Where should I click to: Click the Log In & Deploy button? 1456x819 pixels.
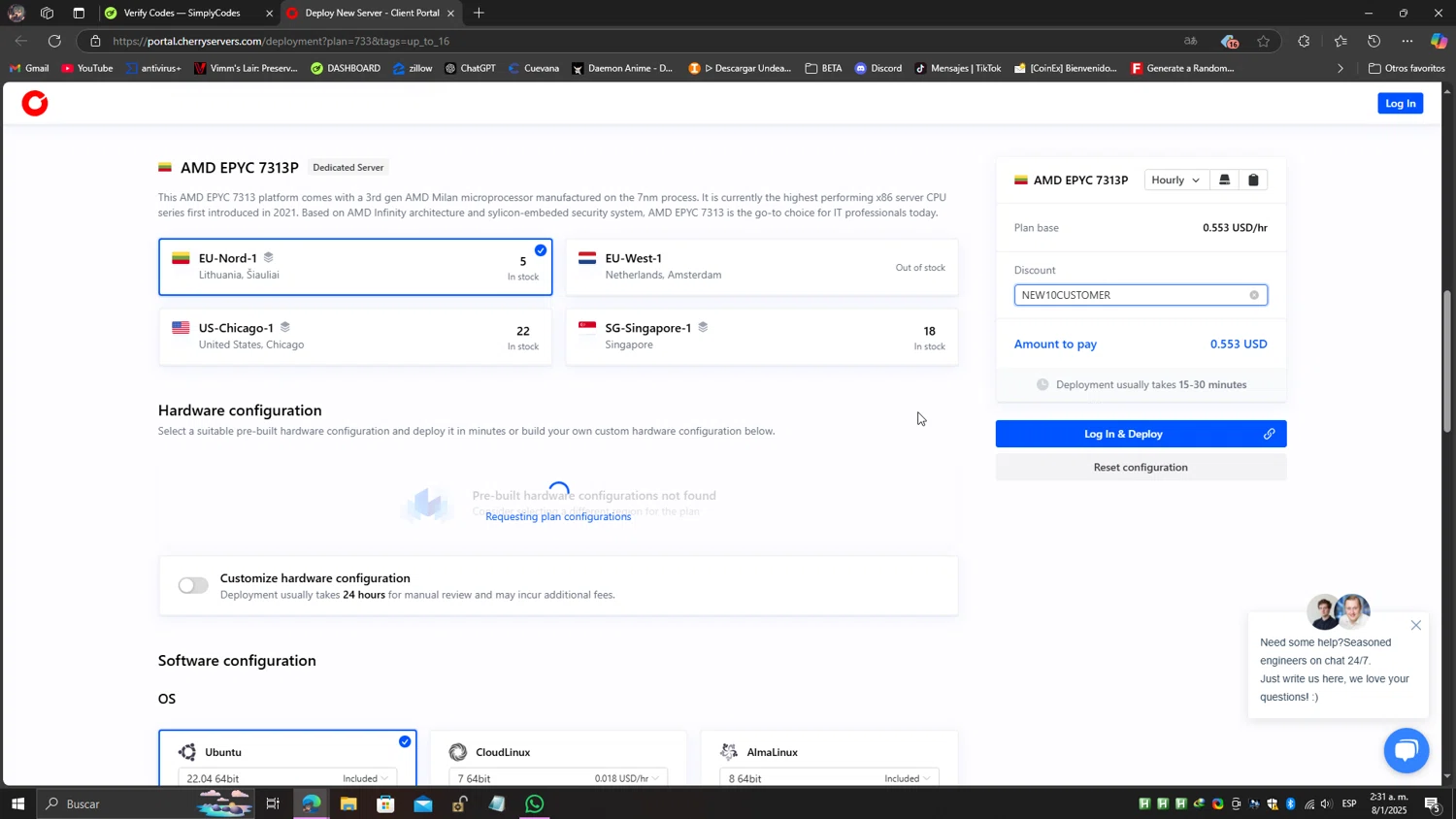point(1141,434)
